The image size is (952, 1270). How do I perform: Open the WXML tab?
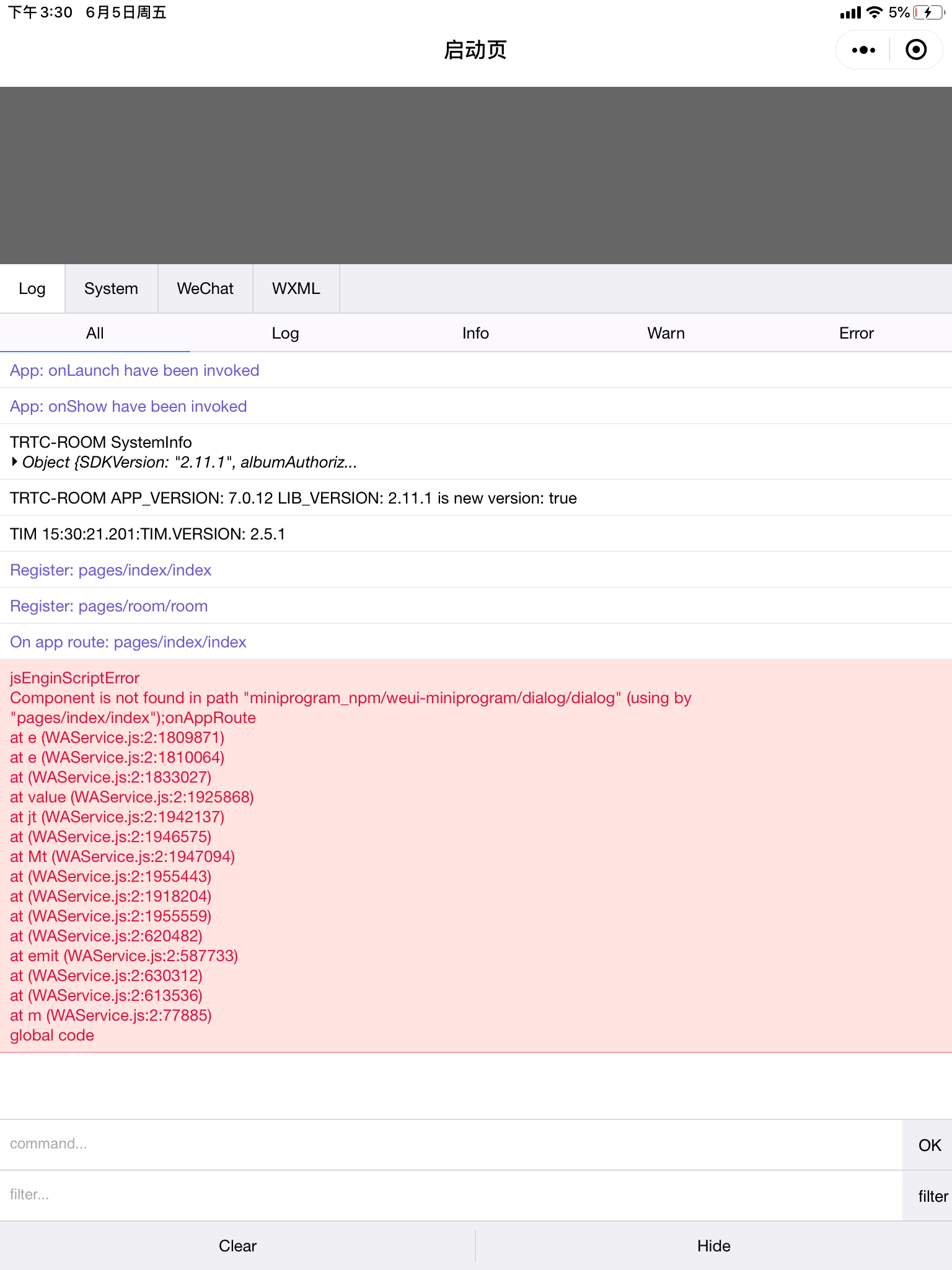296,288
